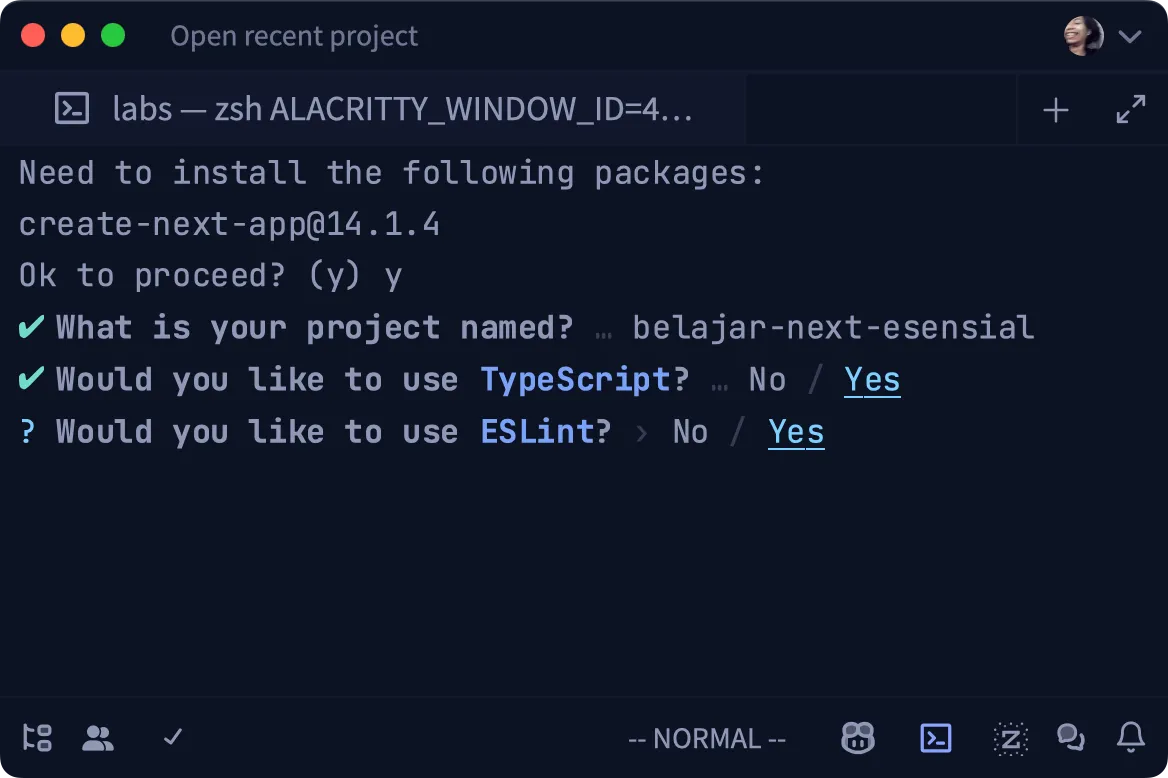Toggle zoom on the terminal pane

point(1131,110)
